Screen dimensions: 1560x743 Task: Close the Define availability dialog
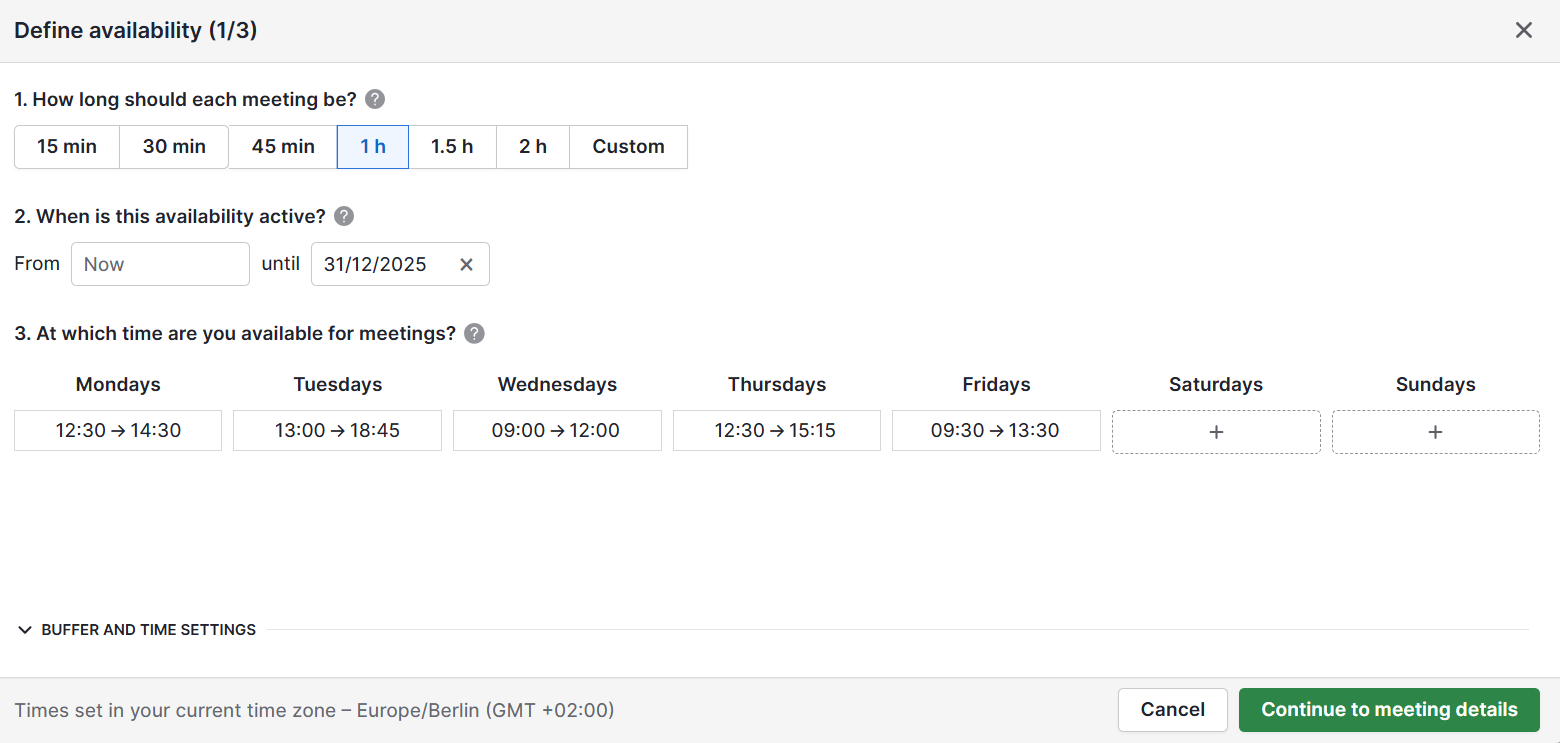tap(1523, 30)
